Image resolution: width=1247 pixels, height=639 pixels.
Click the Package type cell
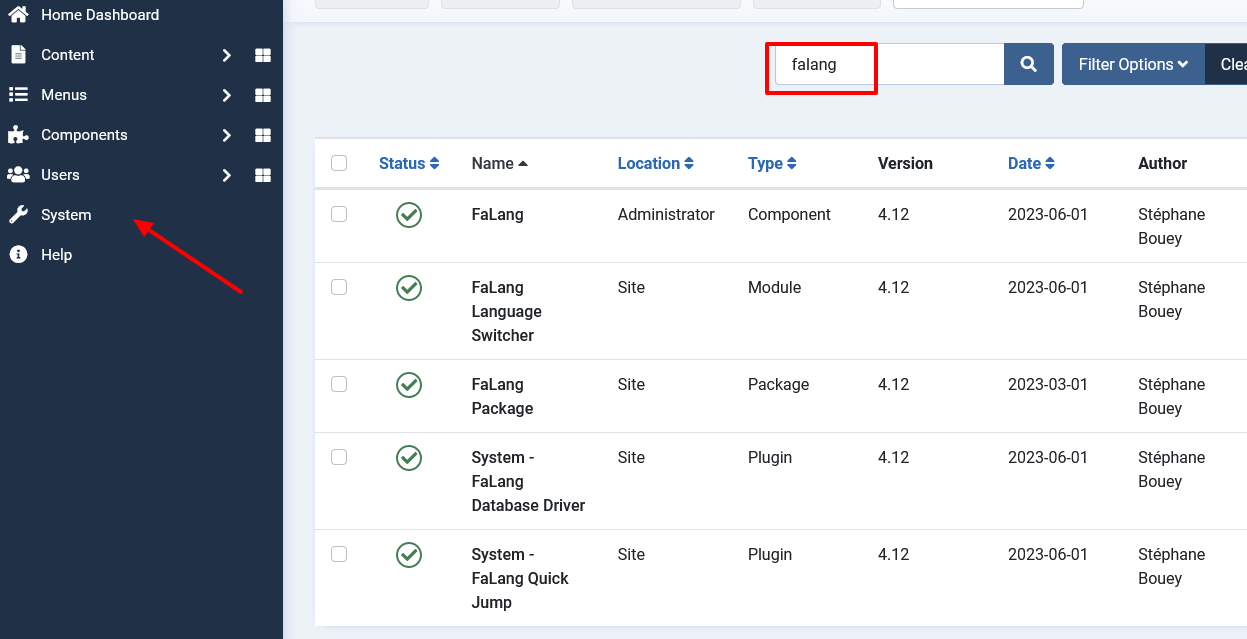779,384
